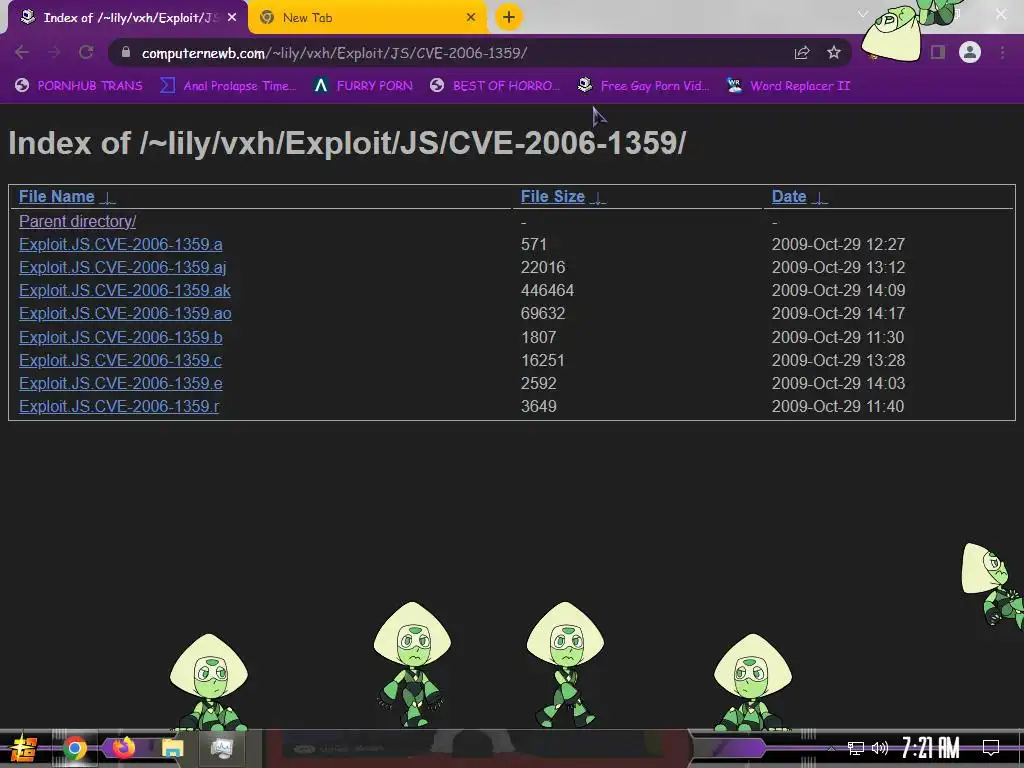Open the Chrome profile avatar
Screen dimensions: 1024x768
click(x=970, y=52)
